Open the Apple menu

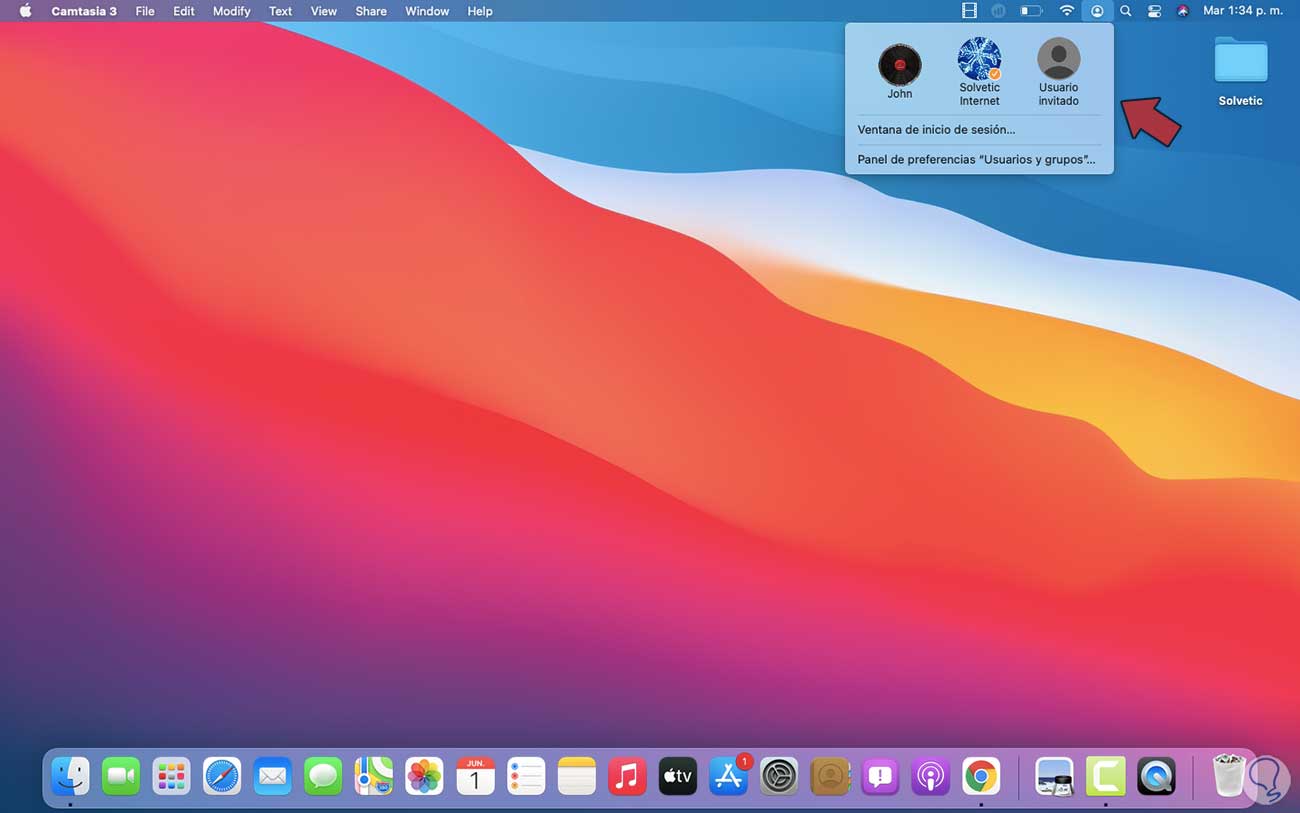pos(26,11)
